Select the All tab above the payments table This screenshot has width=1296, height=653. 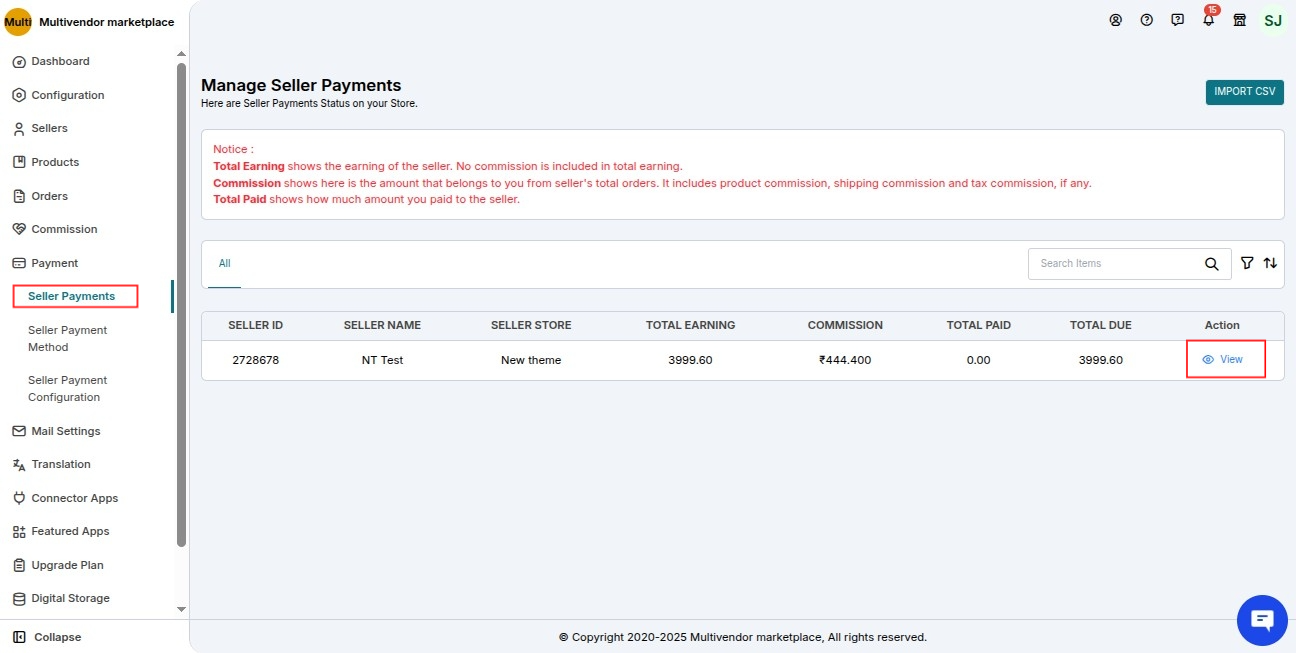click(224, 264)
